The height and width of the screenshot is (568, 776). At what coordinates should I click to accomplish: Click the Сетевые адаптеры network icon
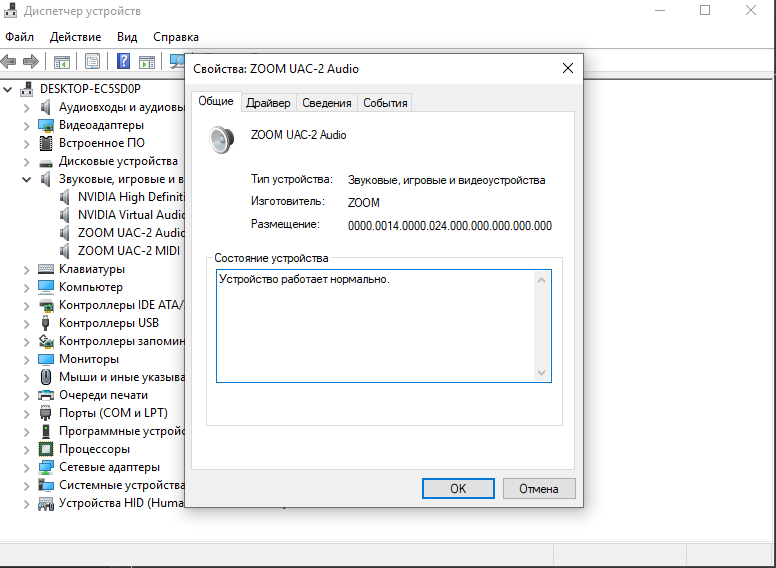coord(46,467)
